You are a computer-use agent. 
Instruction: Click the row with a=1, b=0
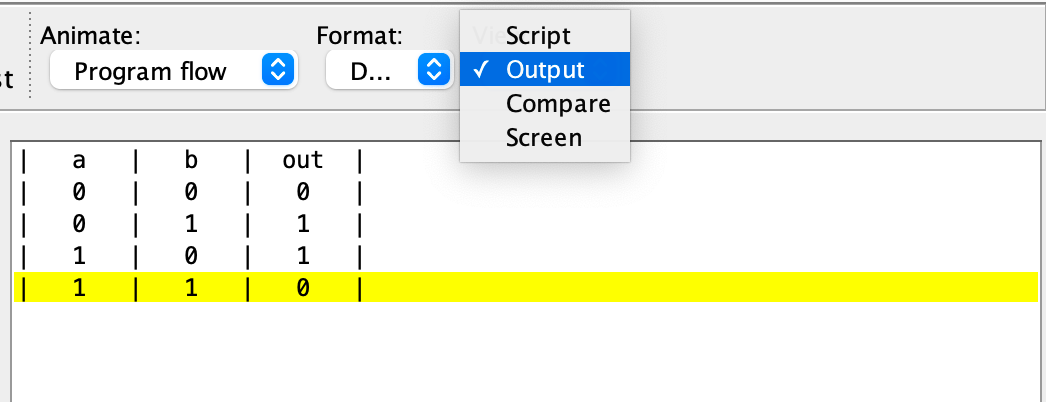coord(190,256)
